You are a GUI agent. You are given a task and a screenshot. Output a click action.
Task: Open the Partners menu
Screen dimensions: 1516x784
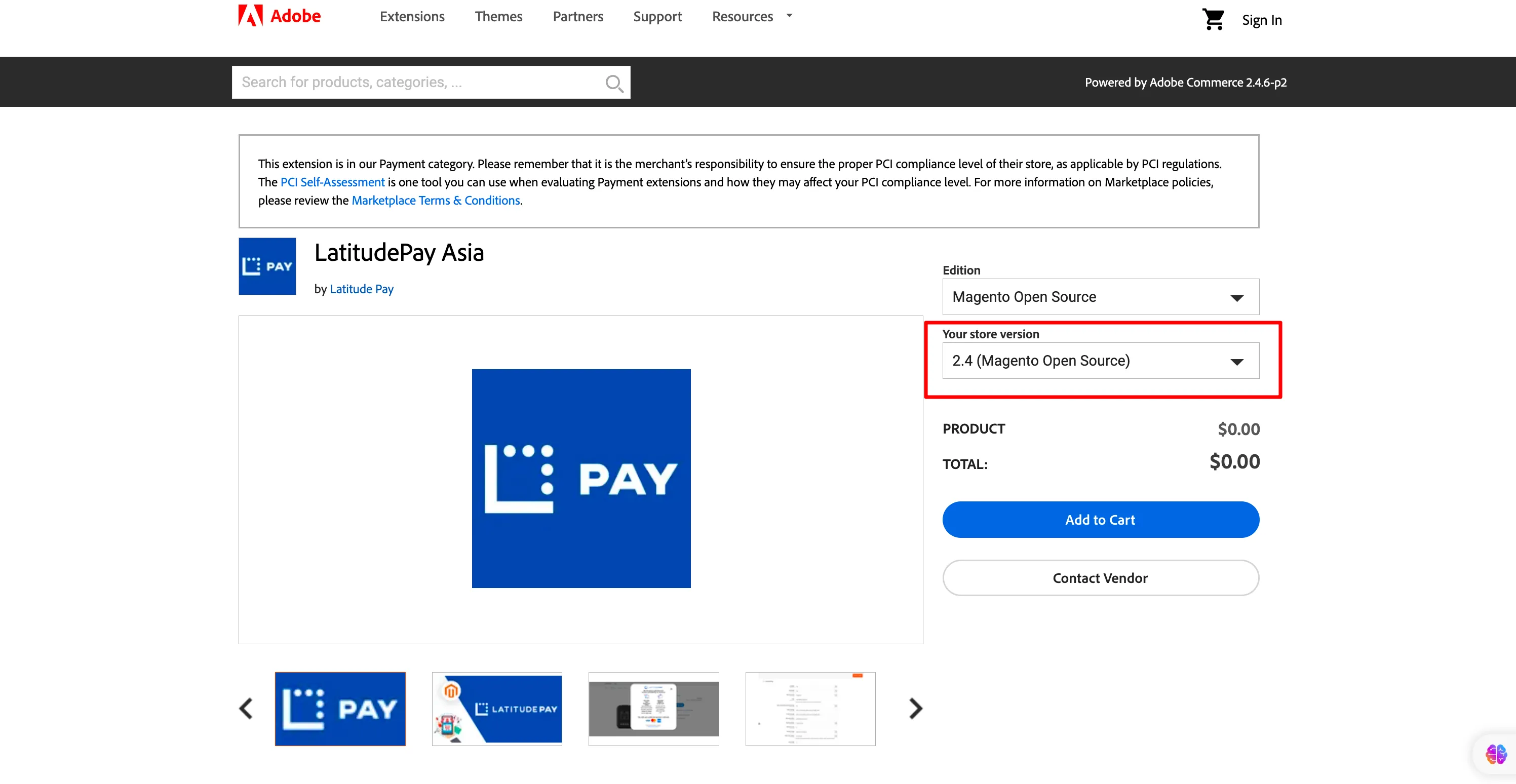pos(578,17)
